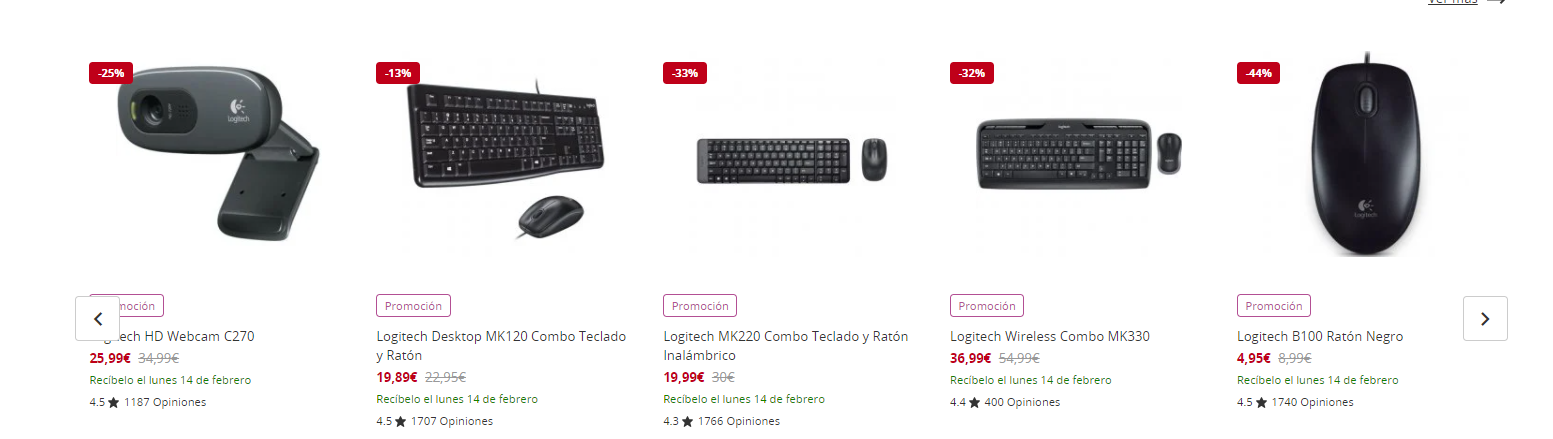This screenshot has height=439, width=1553.
Task: Click the Promoción tag on MK330
Action: point(987,306)
